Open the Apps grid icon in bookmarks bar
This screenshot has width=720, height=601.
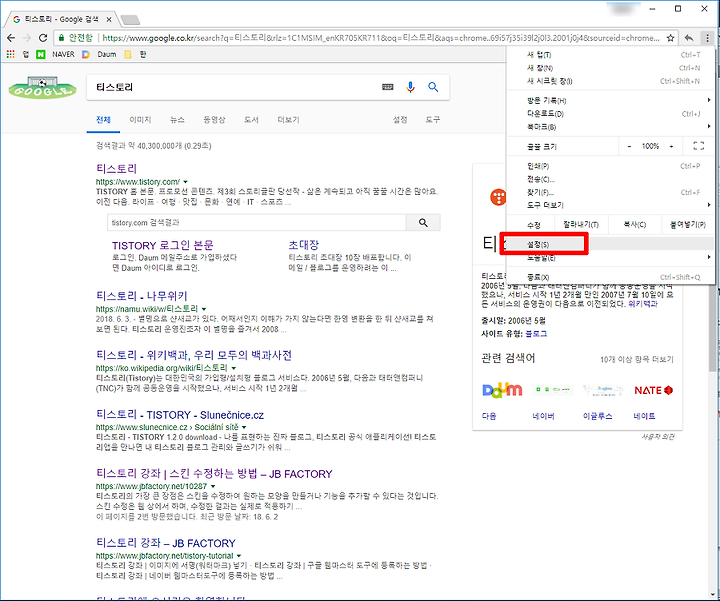(10, 54)
